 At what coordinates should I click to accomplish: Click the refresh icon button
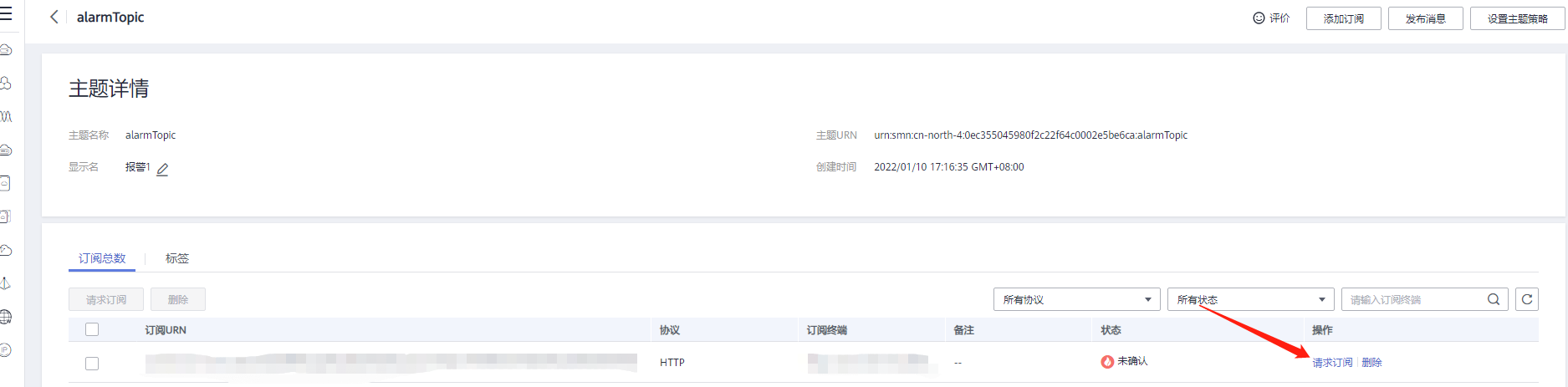point(1526,299)
